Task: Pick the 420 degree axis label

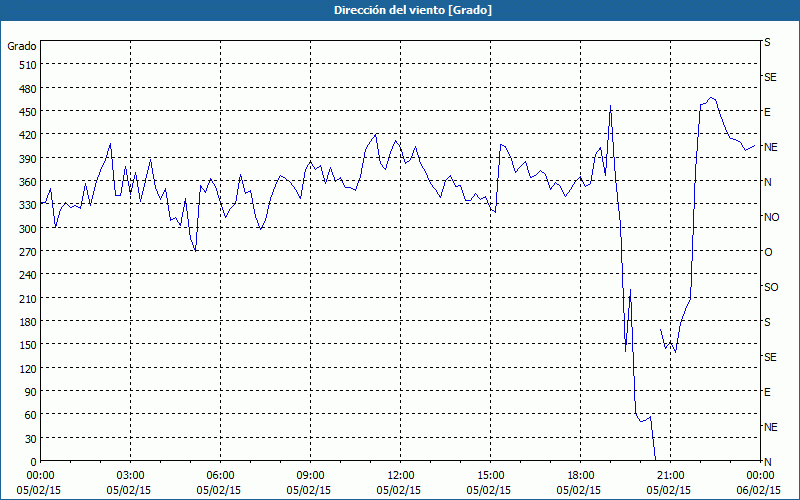Action: (29, 135)
